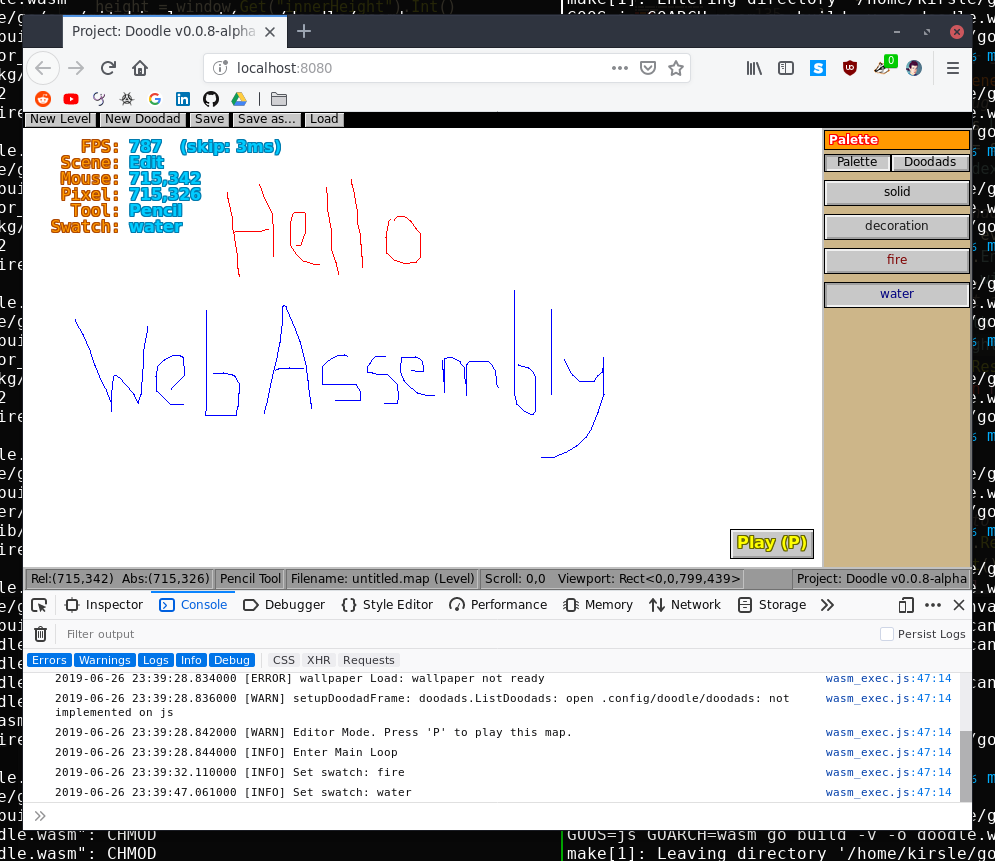Expand console multi-line input chevron

click(40, 816)
